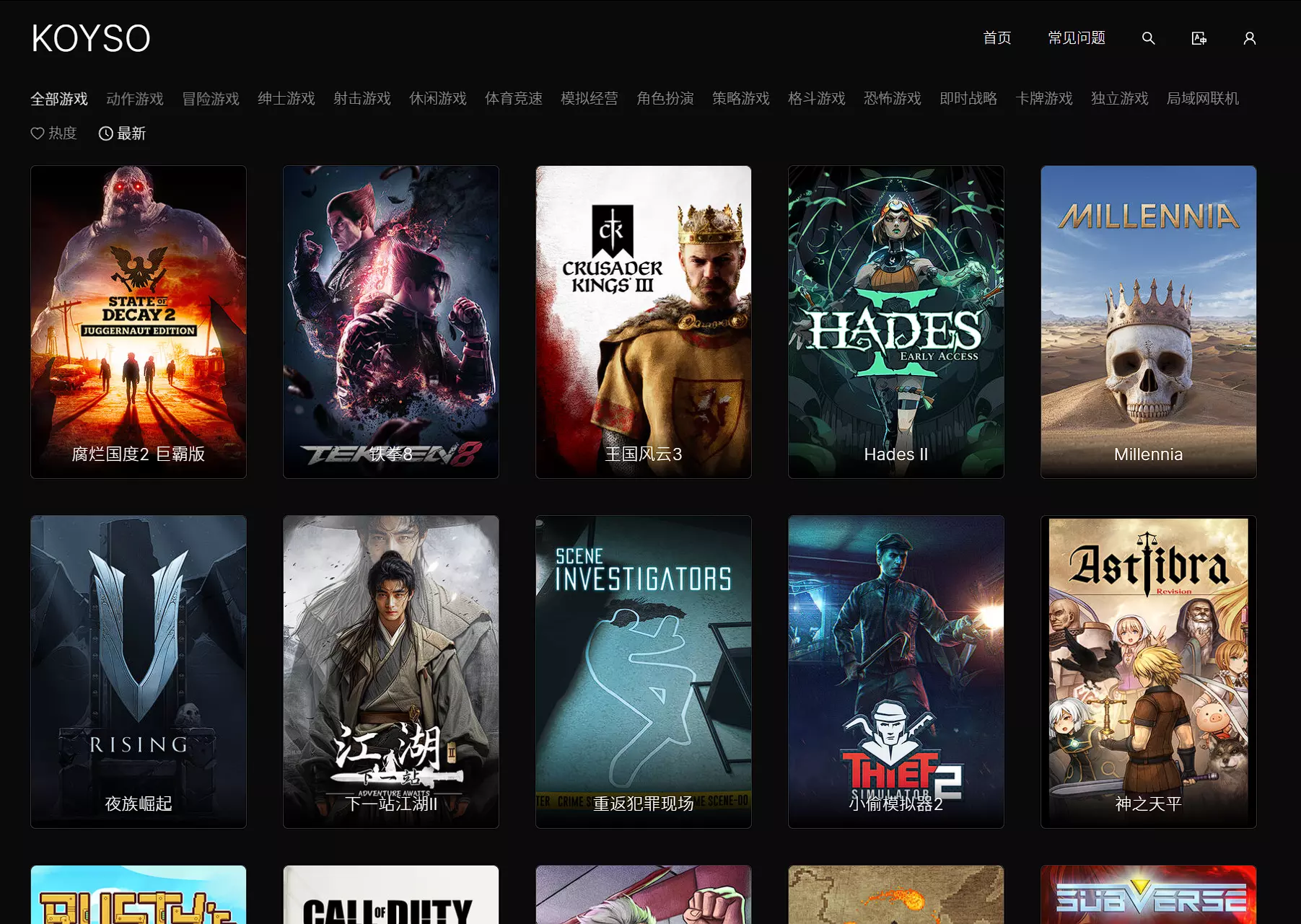Open the Hades II game card
The image size is (1301, 924).
tap(896, 322)
